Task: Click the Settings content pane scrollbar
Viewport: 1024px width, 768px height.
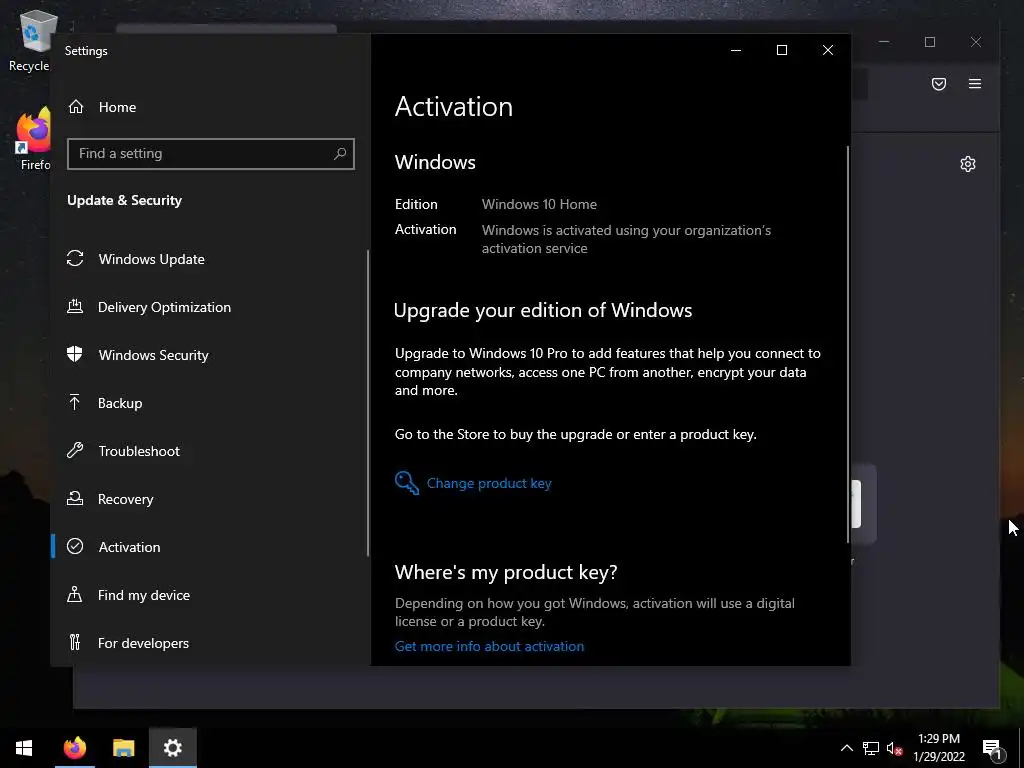Action: click(x=848, y=344)
